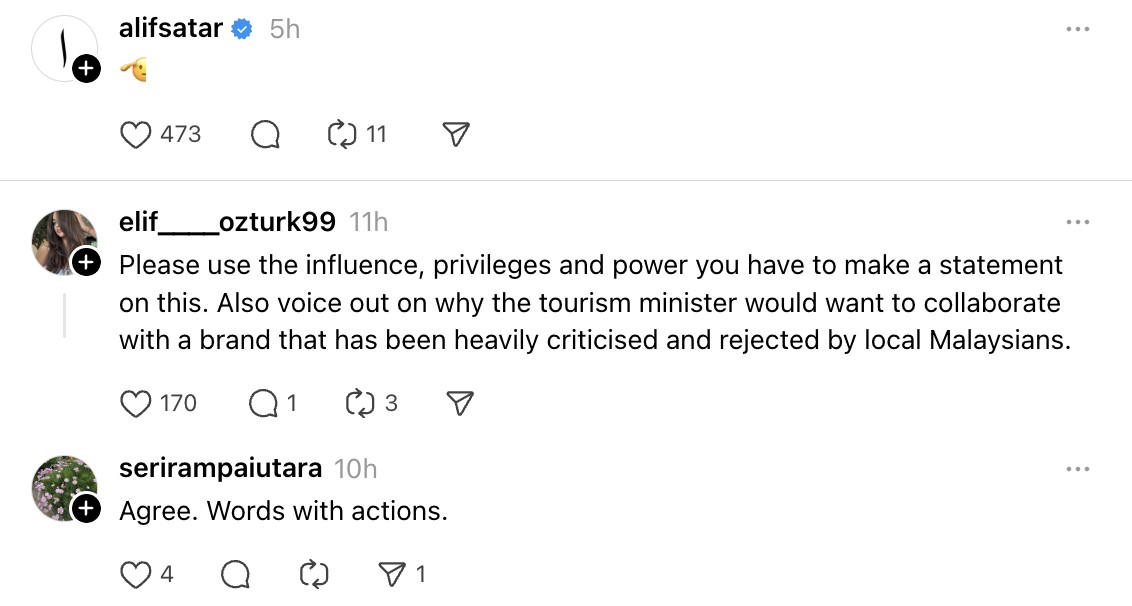Screen dimensions: 1132x606
Task: Share serirampaiutara's comment
Action: point(391,574)
